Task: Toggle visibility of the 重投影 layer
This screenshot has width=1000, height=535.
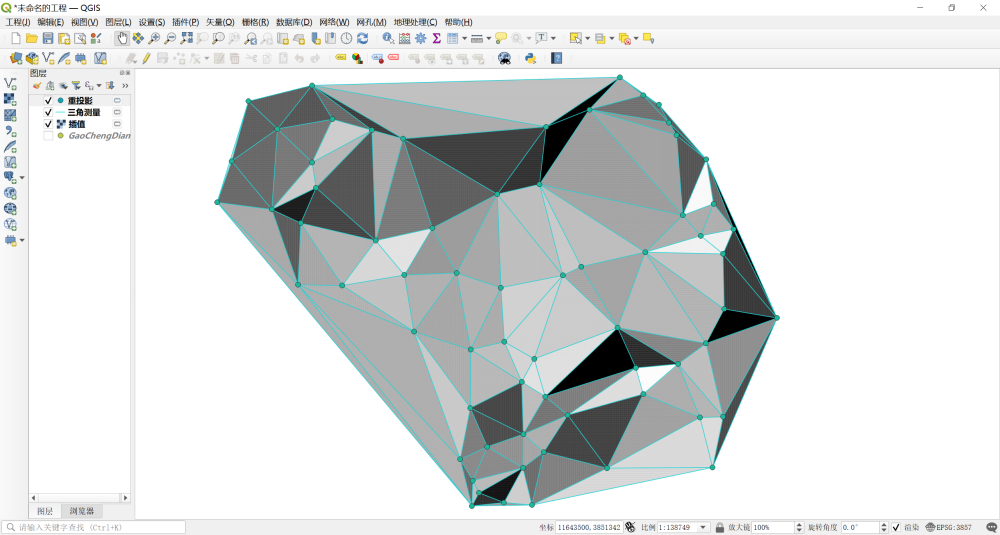Action: pyautogui.click(x=48, y=101)
